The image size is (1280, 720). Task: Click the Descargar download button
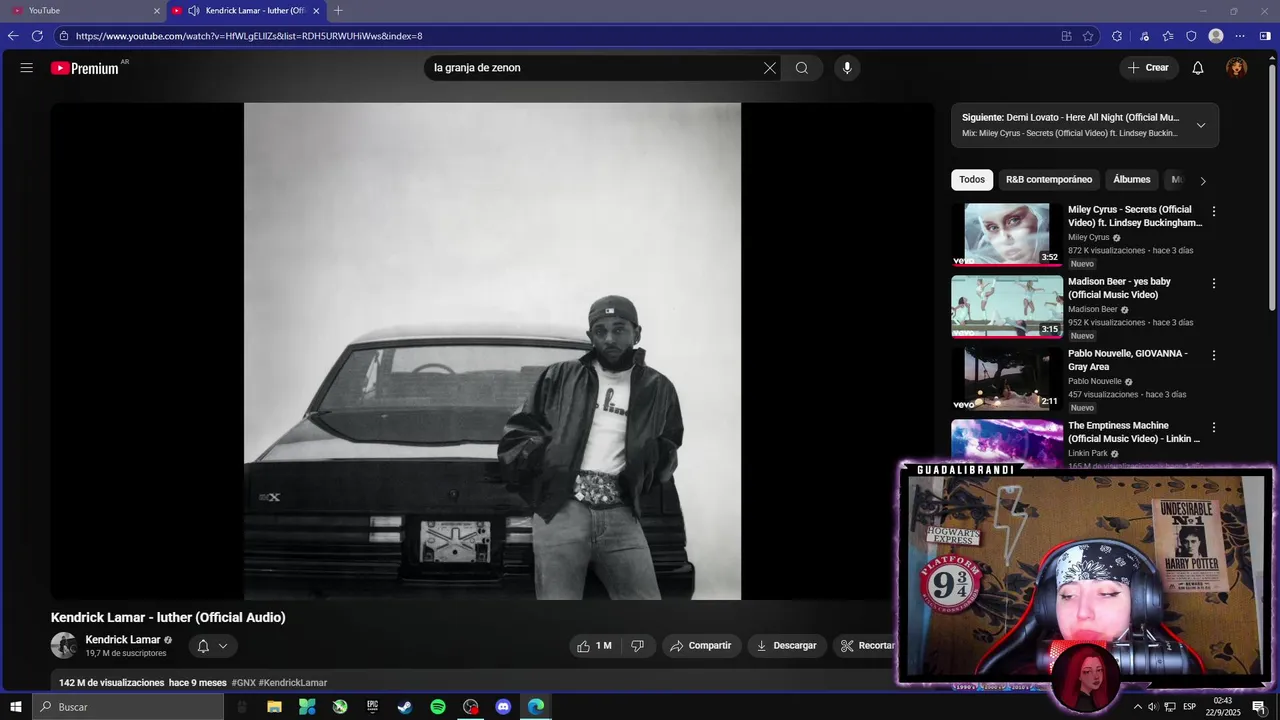coord(786,646)
